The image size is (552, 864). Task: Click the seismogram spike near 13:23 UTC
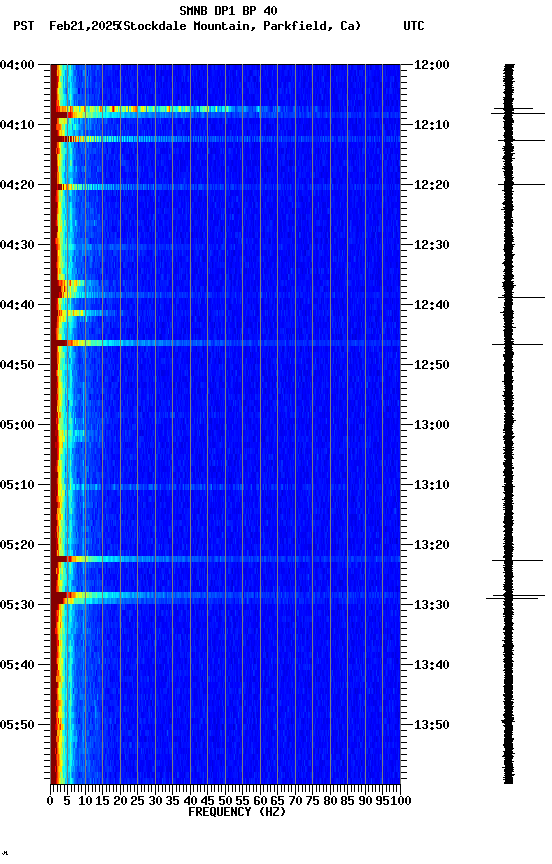[x=517, y=561]
